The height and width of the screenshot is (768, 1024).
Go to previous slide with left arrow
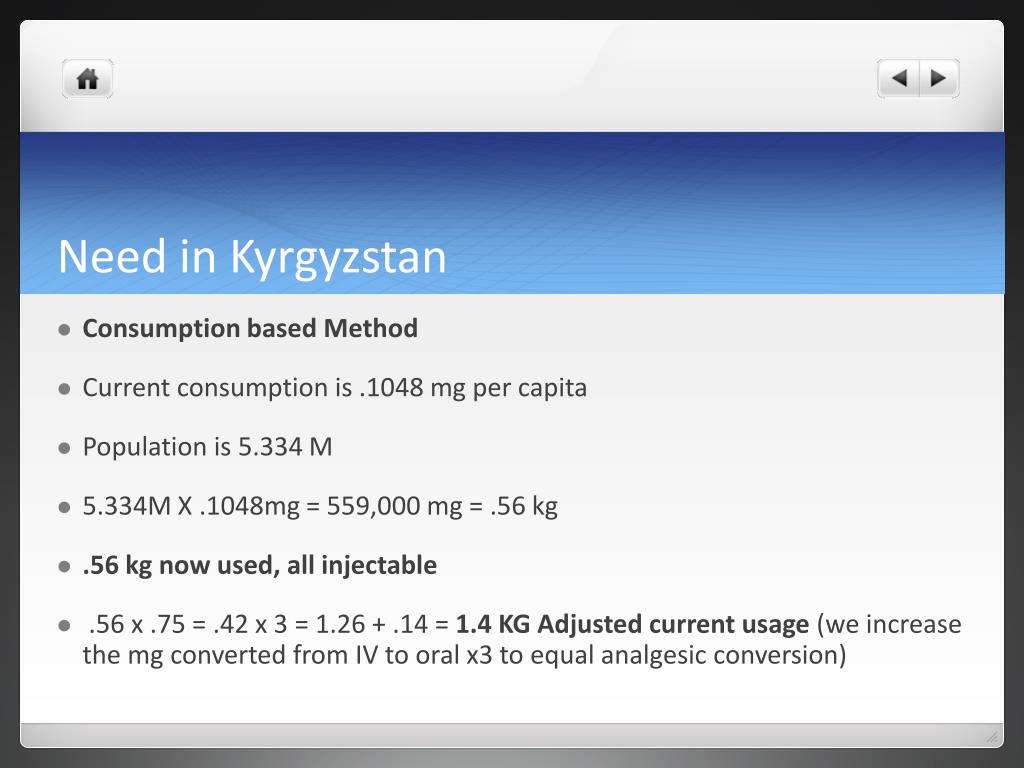(x=899, y=78)
